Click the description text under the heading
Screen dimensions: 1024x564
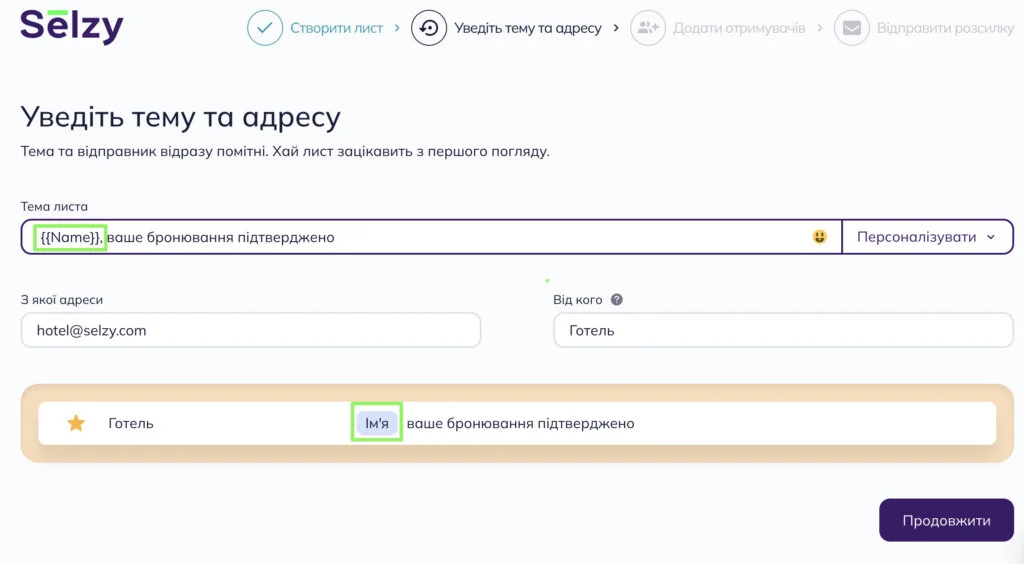pos(285,151)
